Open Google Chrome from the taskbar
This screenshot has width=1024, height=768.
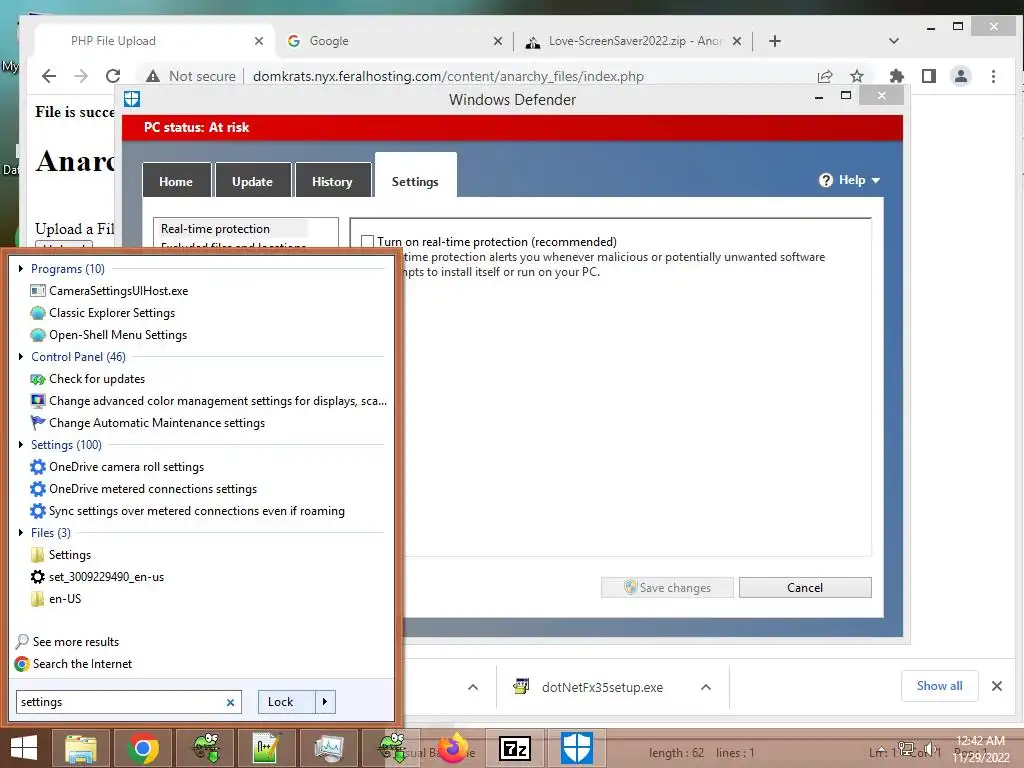[142, 748]
